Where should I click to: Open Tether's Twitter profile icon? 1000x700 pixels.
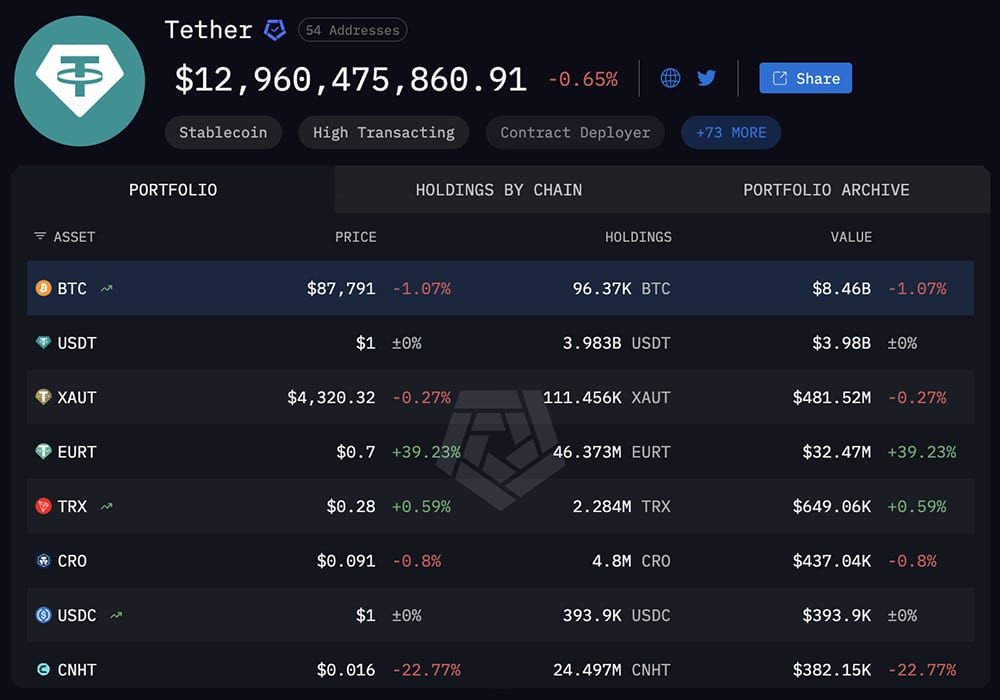[707, 77]
